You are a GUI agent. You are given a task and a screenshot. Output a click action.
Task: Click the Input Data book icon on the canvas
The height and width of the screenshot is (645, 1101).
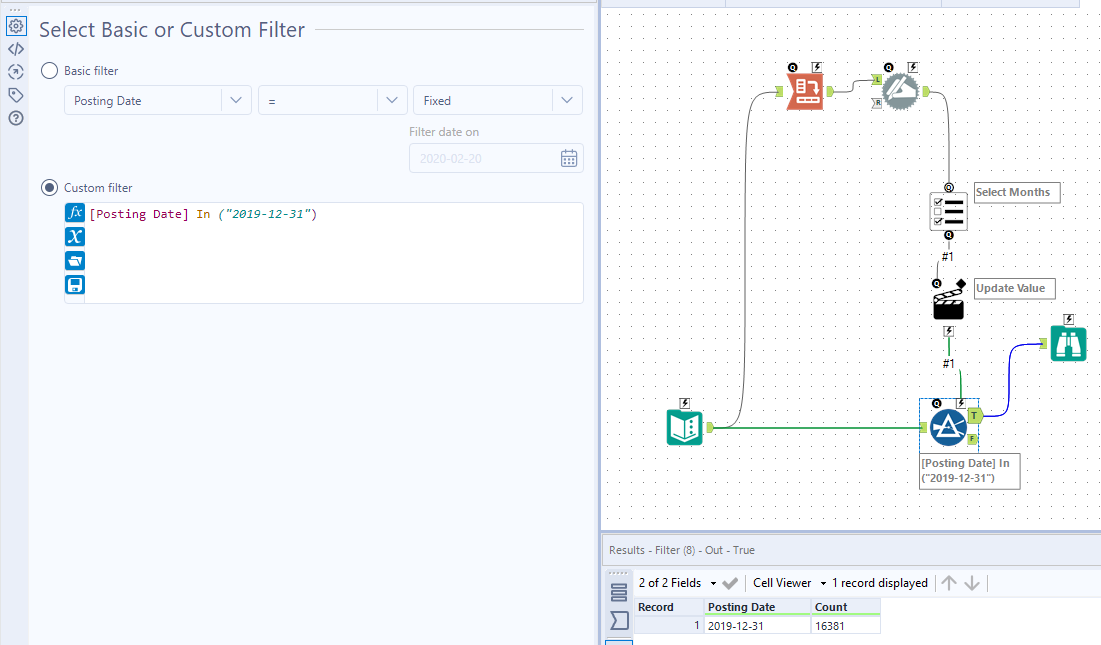pyautogui.click(x=685, y=427)
